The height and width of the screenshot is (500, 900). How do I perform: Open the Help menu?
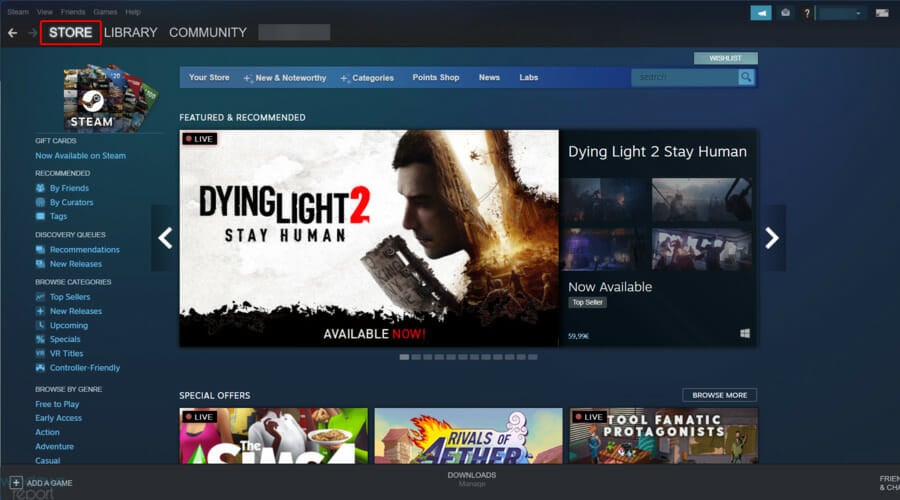tap(133, 11)
